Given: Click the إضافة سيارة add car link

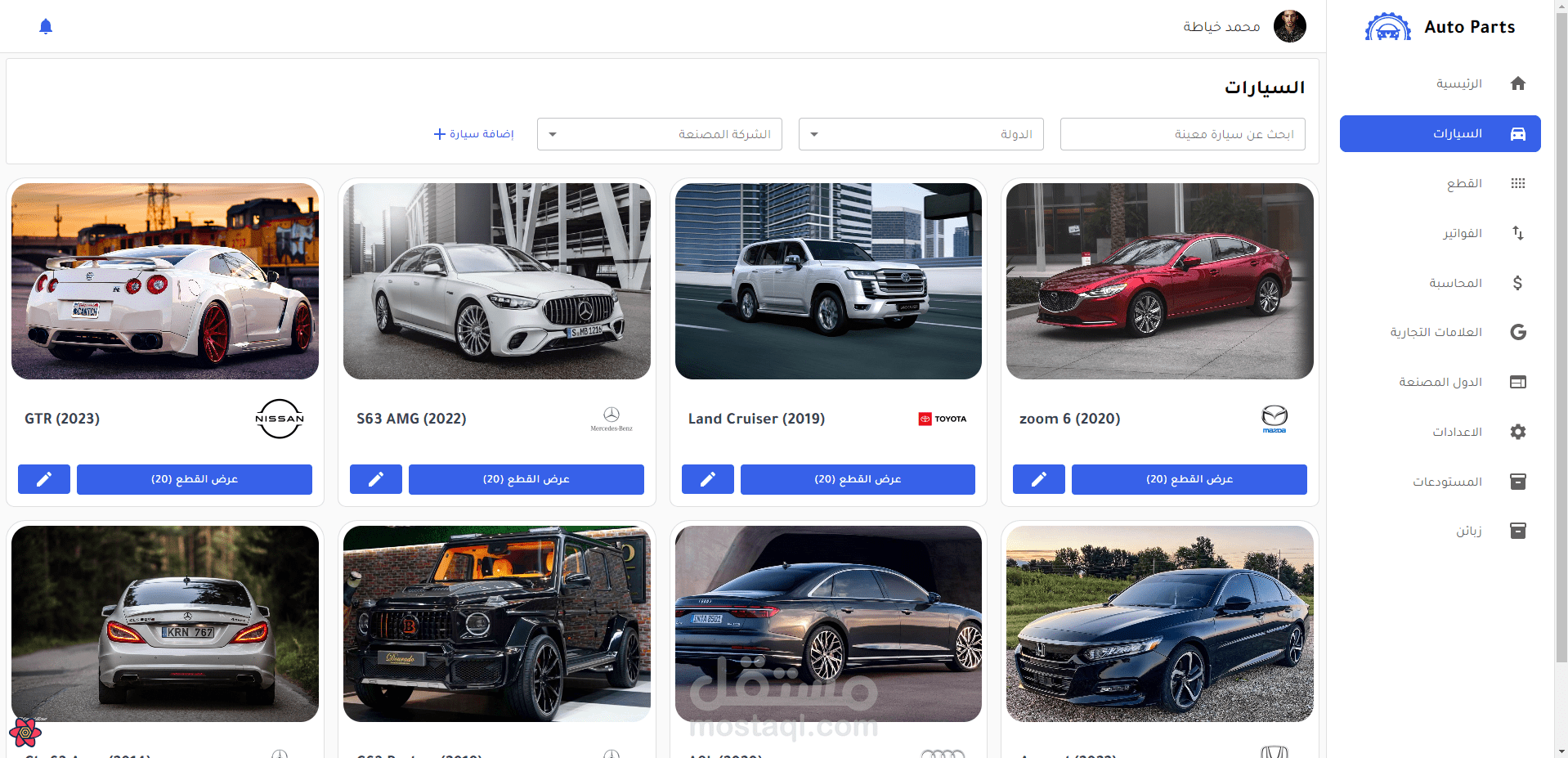Looking at the screenshot, I should tap(474, 134).
